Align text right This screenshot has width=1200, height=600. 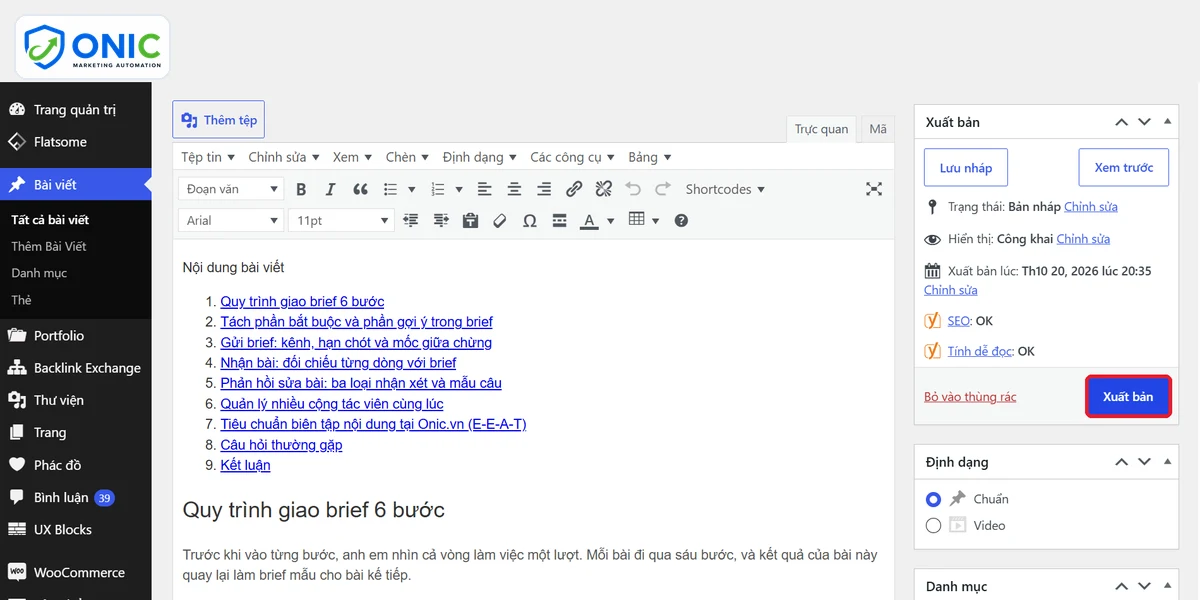[x=544, y=189]
